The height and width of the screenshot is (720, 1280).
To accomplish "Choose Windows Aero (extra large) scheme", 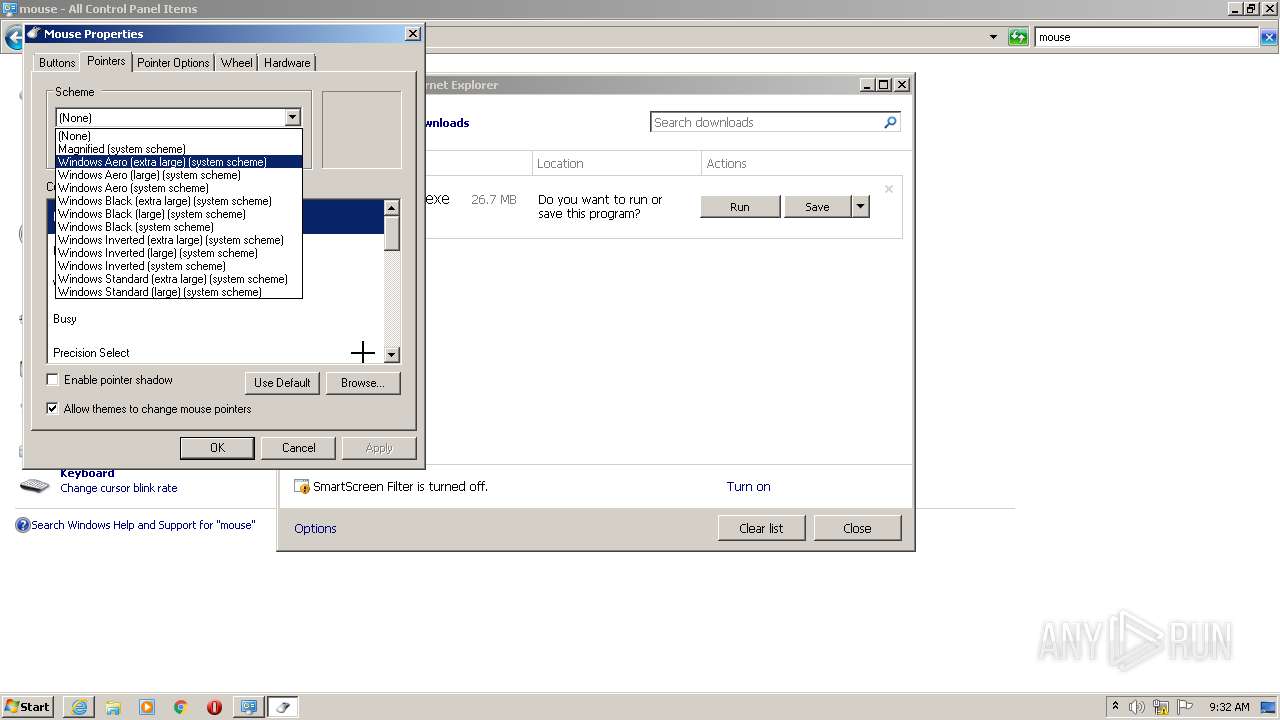I will point(178,162).
